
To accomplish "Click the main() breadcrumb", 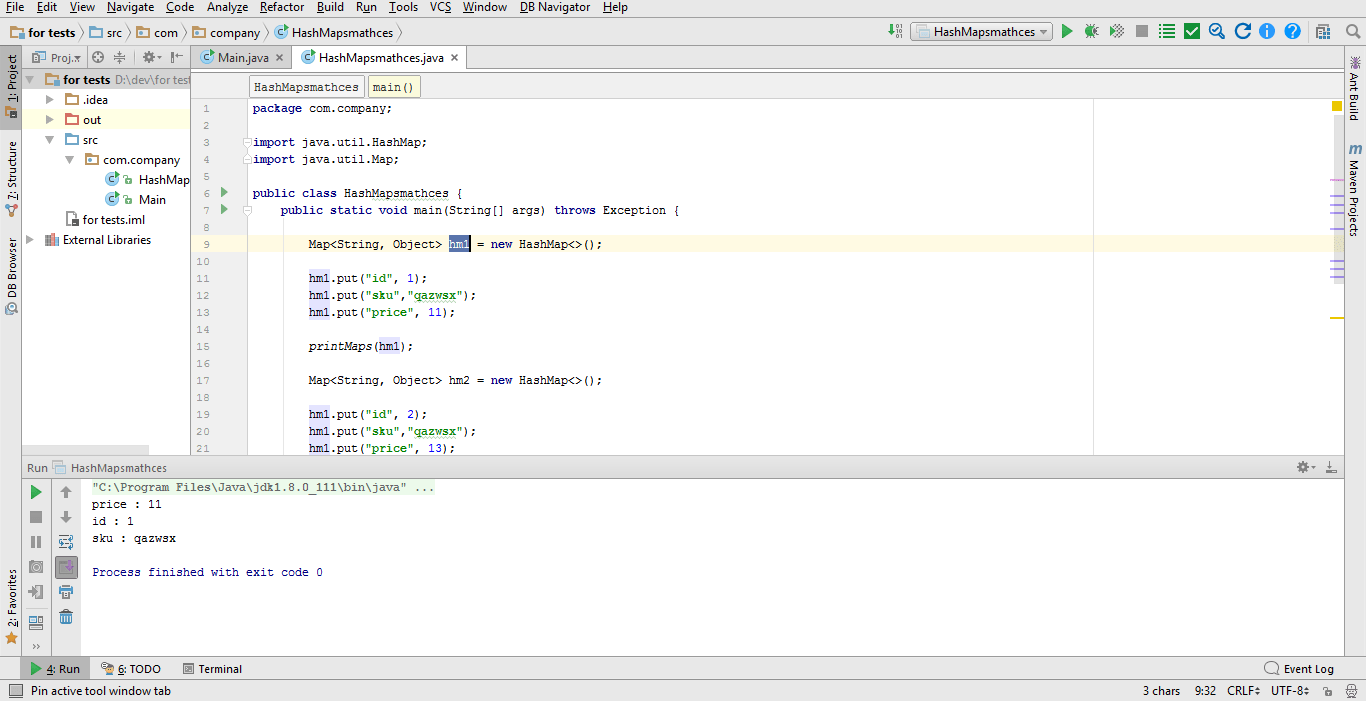I will 393,86.
